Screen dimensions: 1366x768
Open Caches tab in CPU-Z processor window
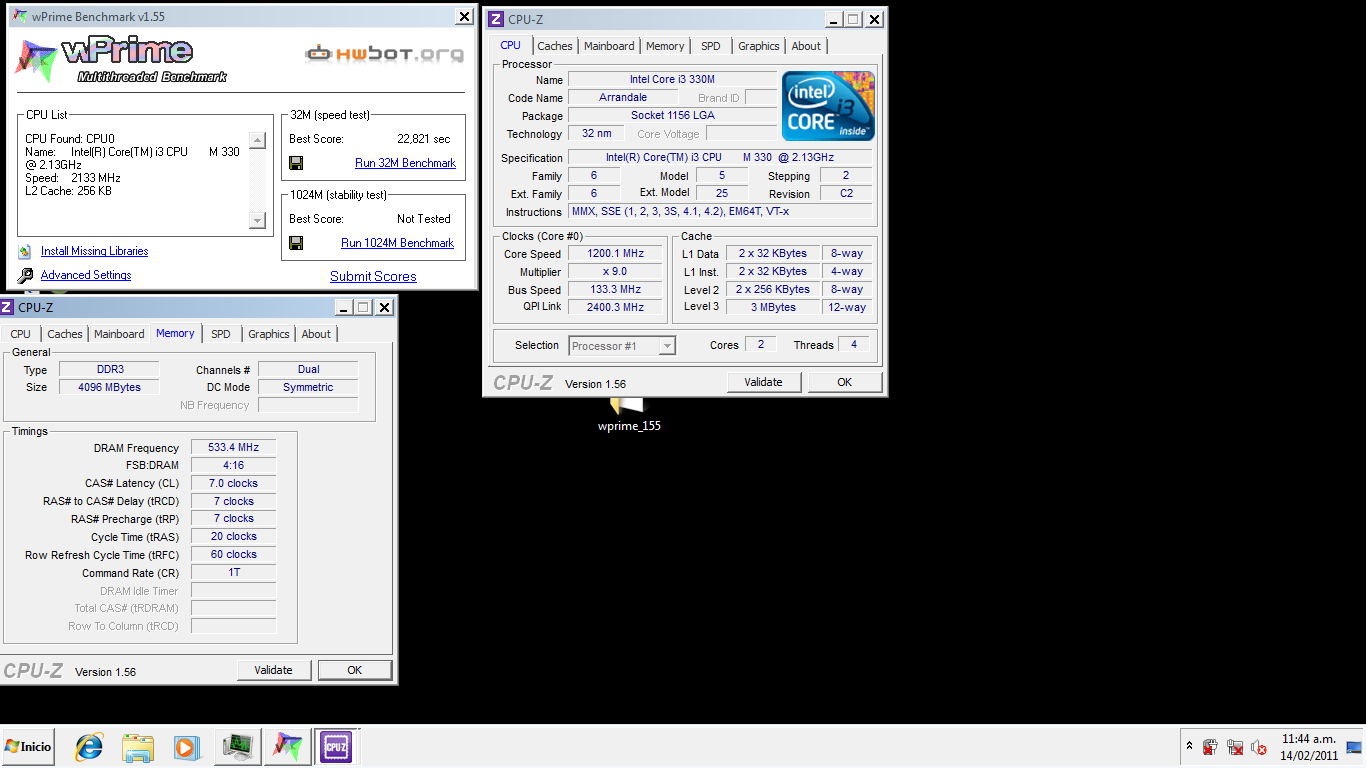[555, 46]
